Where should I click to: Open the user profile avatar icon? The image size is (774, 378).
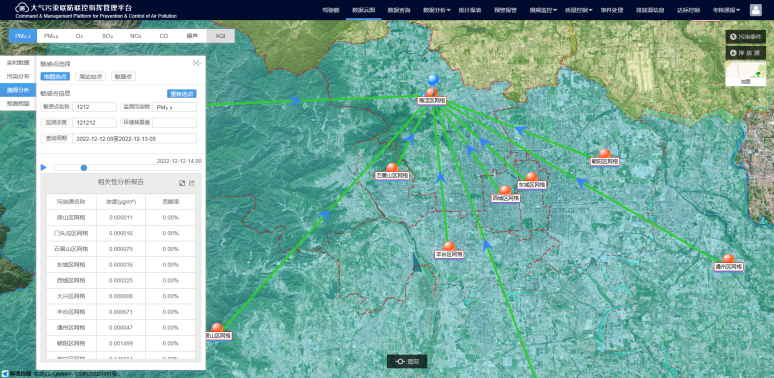point(755,10)
